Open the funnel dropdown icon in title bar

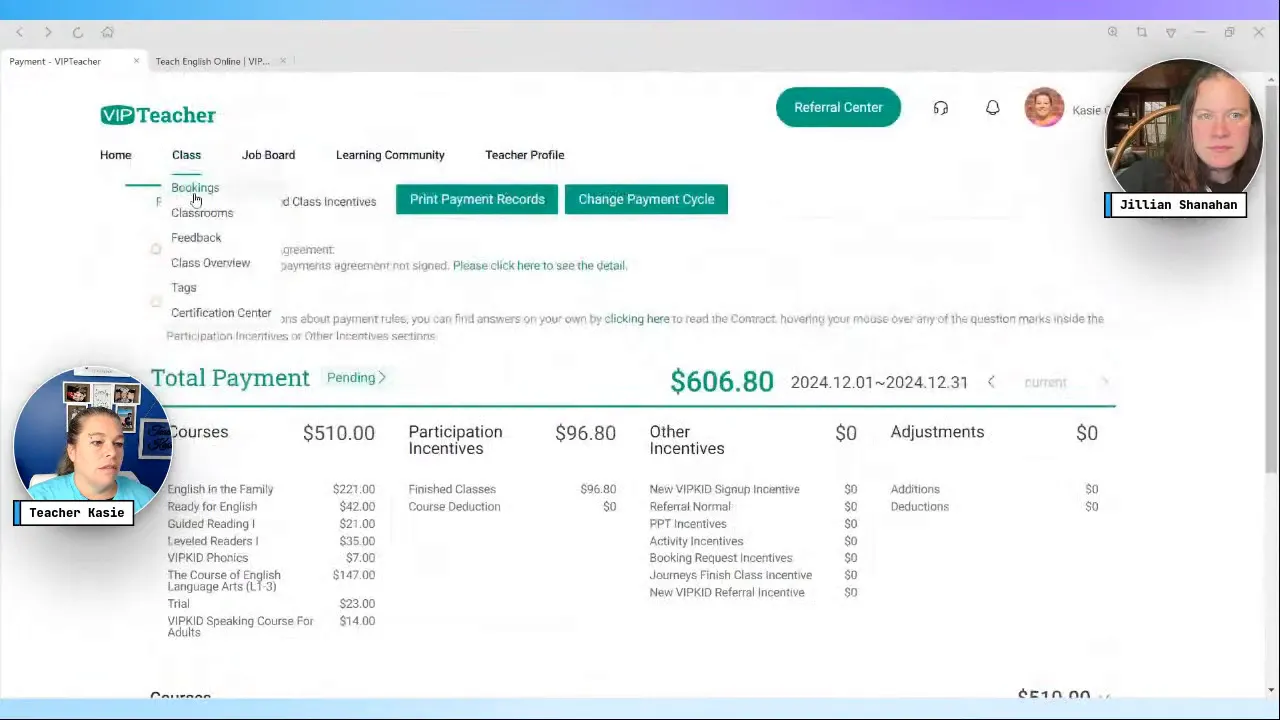pos(1171,32)
